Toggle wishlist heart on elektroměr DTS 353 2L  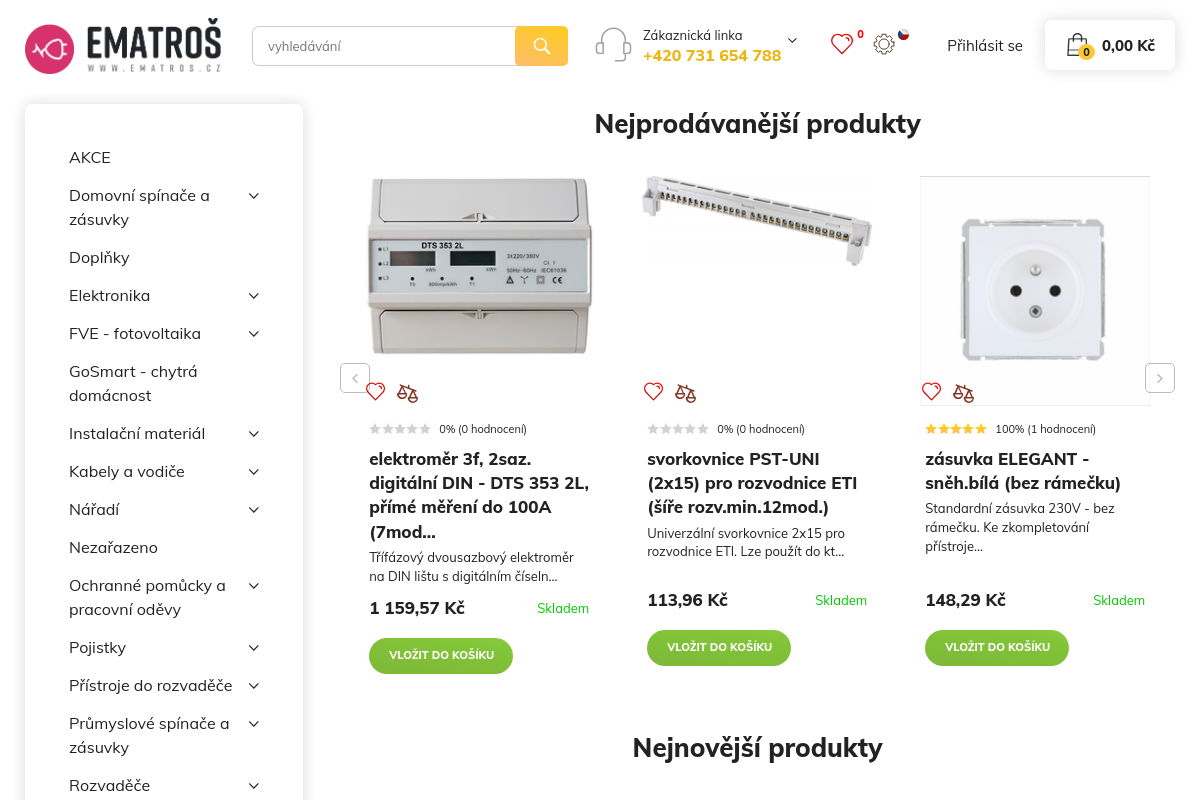tap(376, 392)
